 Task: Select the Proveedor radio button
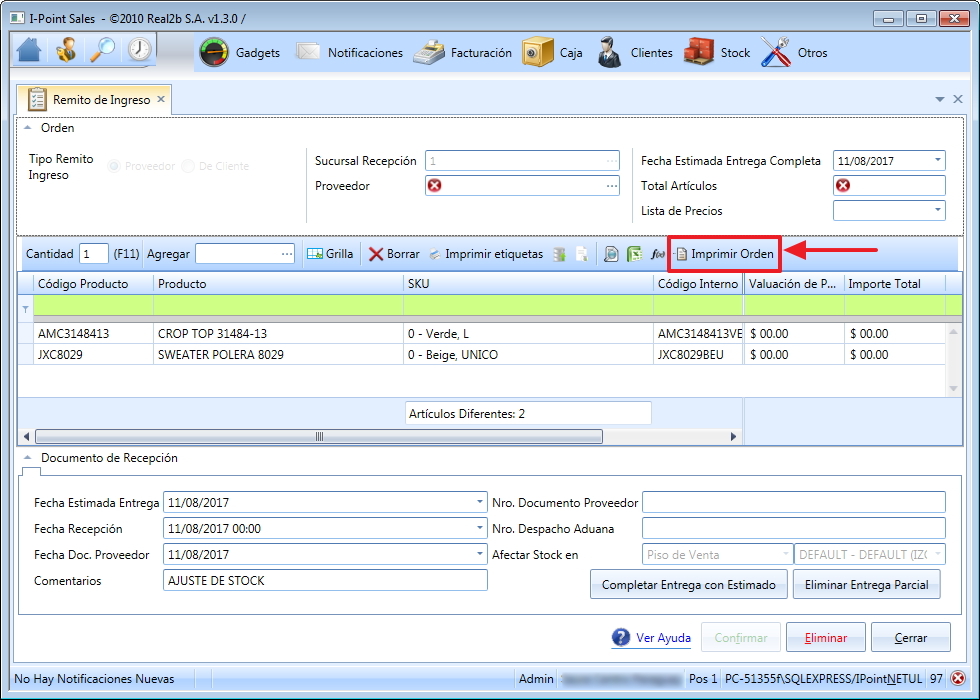pyautogui.click(x=114, y=166)
